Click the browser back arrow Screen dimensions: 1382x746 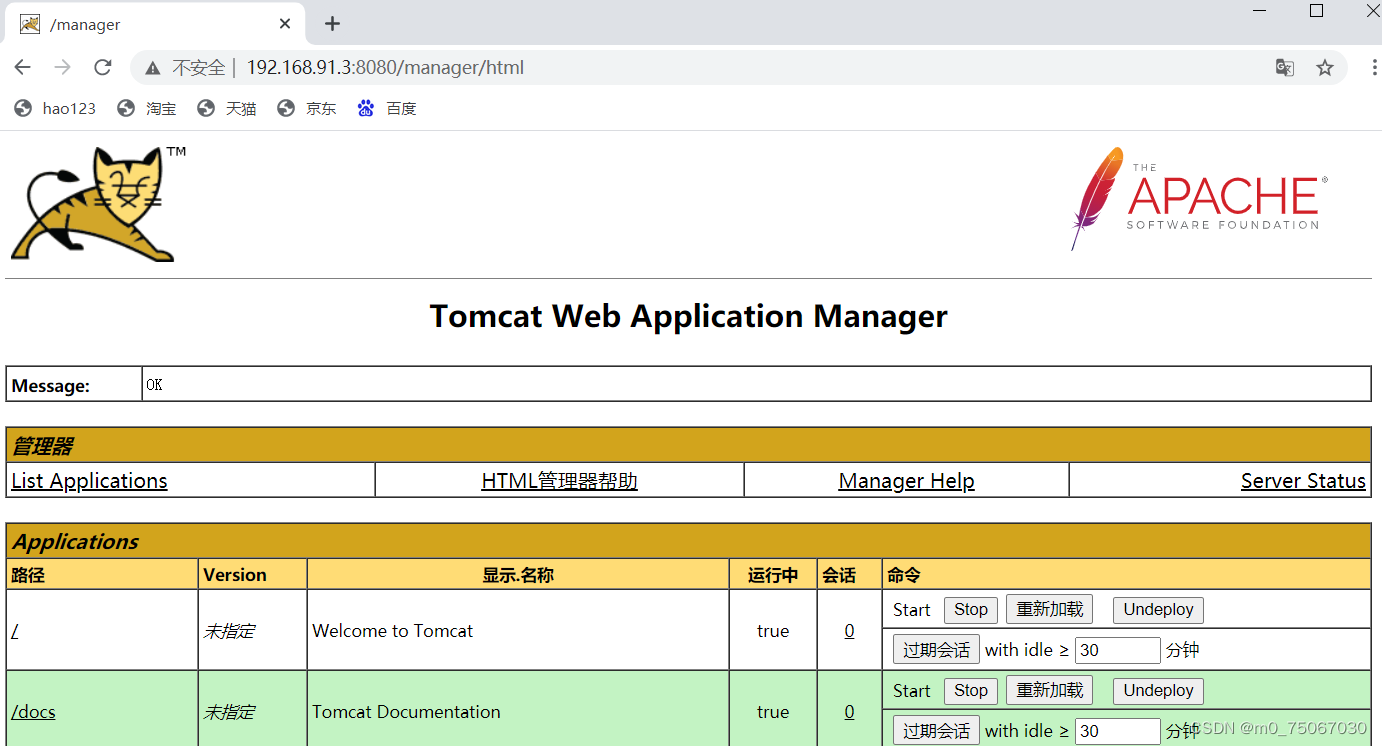pos(23,67)
